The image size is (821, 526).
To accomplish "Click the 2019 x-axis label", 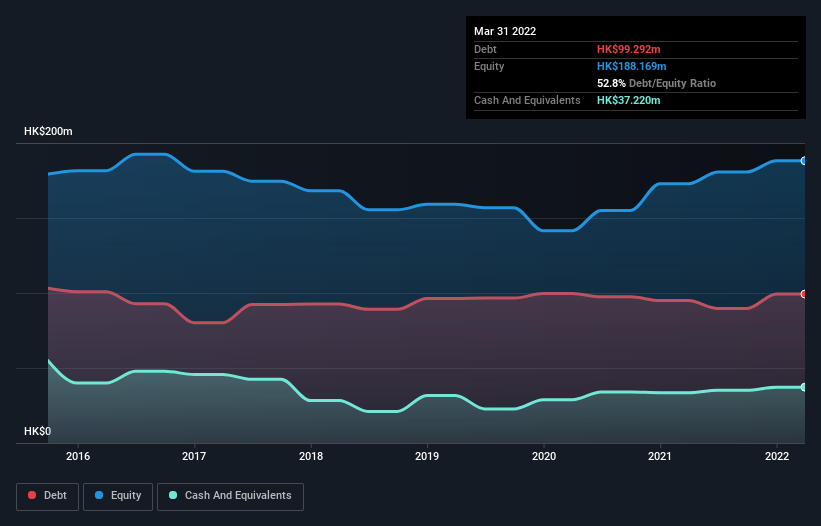I will pyautogui.click(x=427, y=456).
